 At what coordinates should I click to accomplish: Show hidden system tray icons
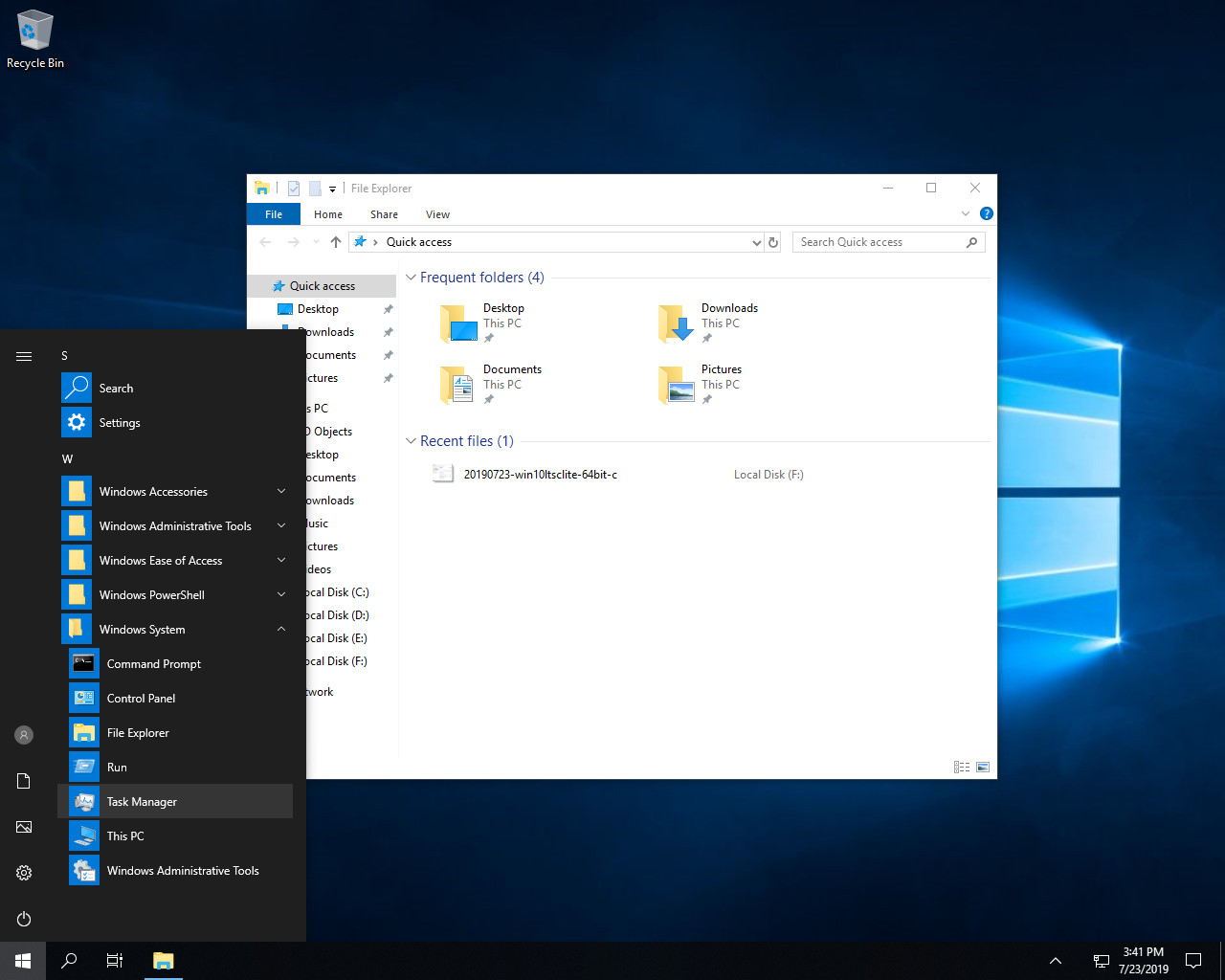click(x=1056, y=961)
